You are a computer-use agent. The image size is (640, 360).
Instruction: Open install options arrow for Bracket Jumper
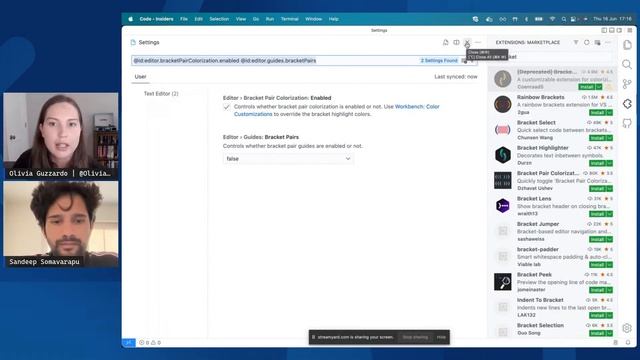pyautogui.click(x=609, y=239)
